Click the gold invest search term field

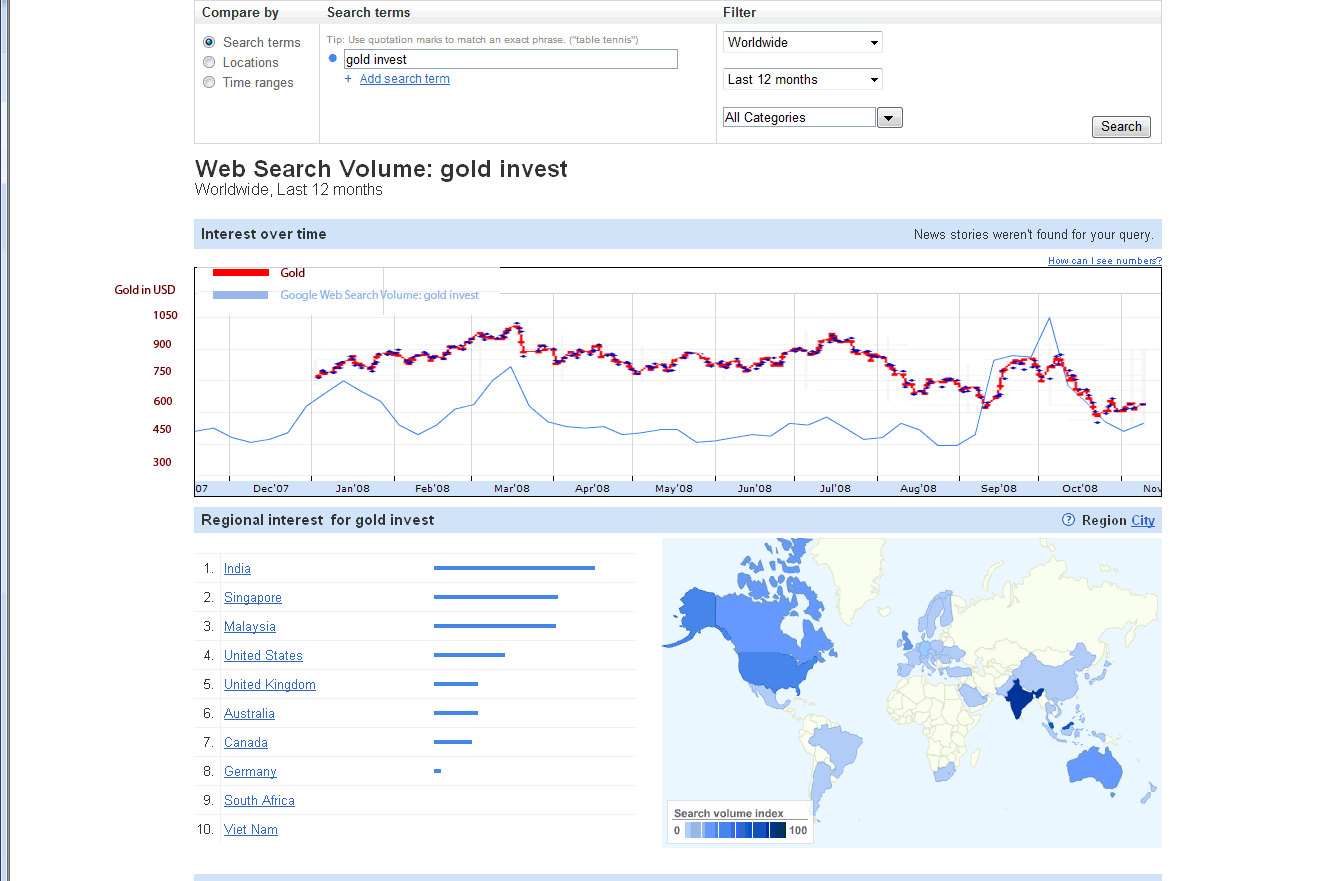tap(510, 60)
